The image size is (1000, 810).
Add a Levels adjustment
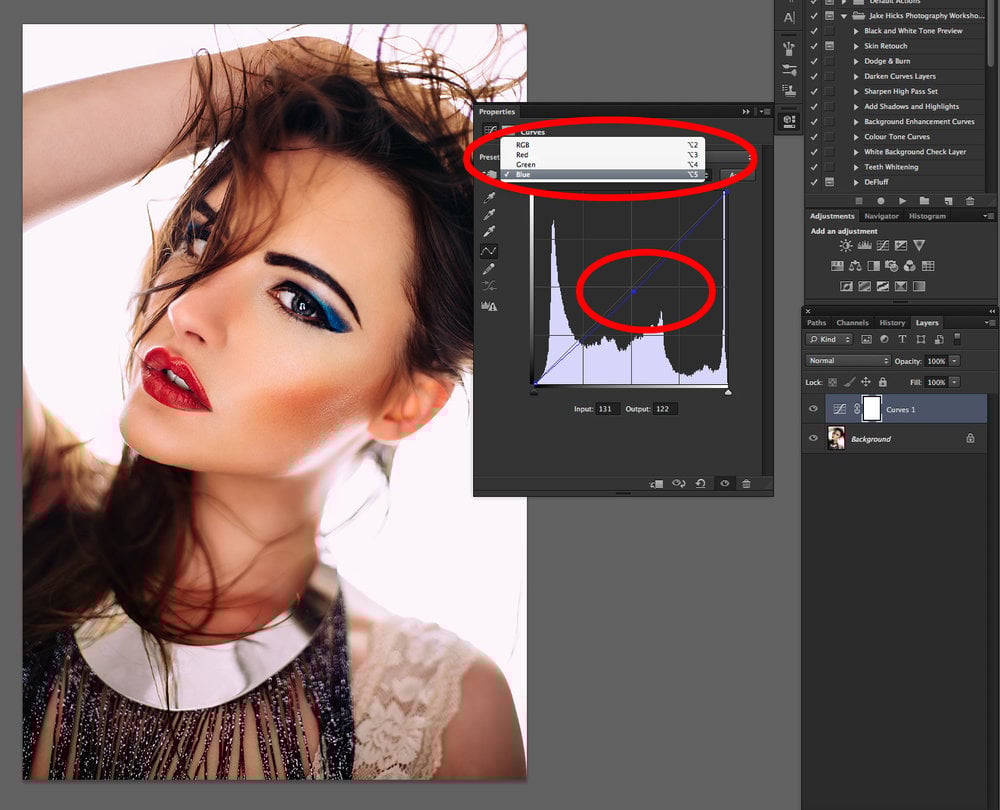[864, 246]
